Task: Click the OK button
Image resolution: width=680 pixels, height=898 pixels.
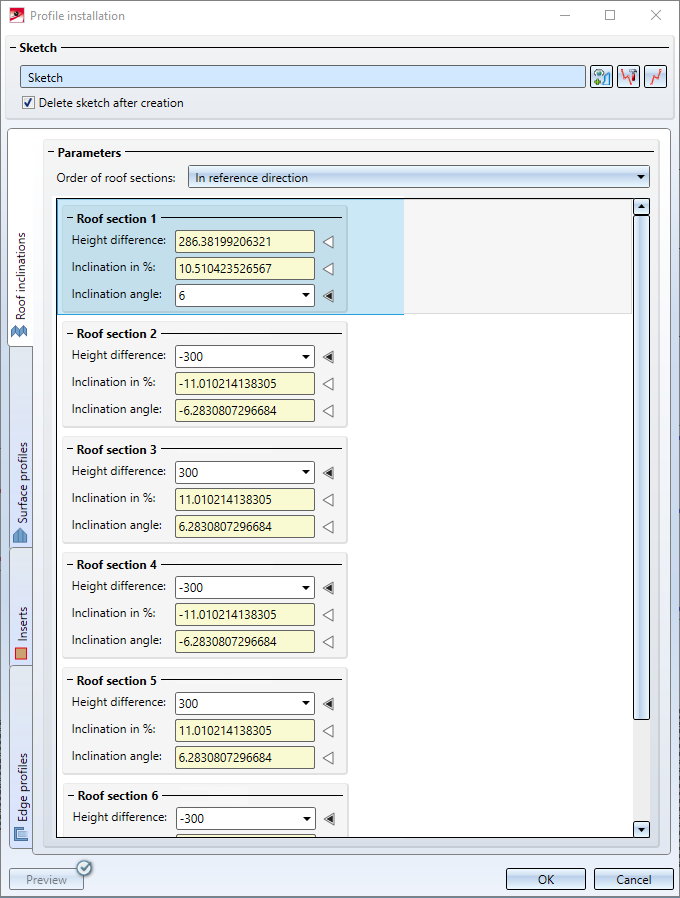Action: click(545, 879)
